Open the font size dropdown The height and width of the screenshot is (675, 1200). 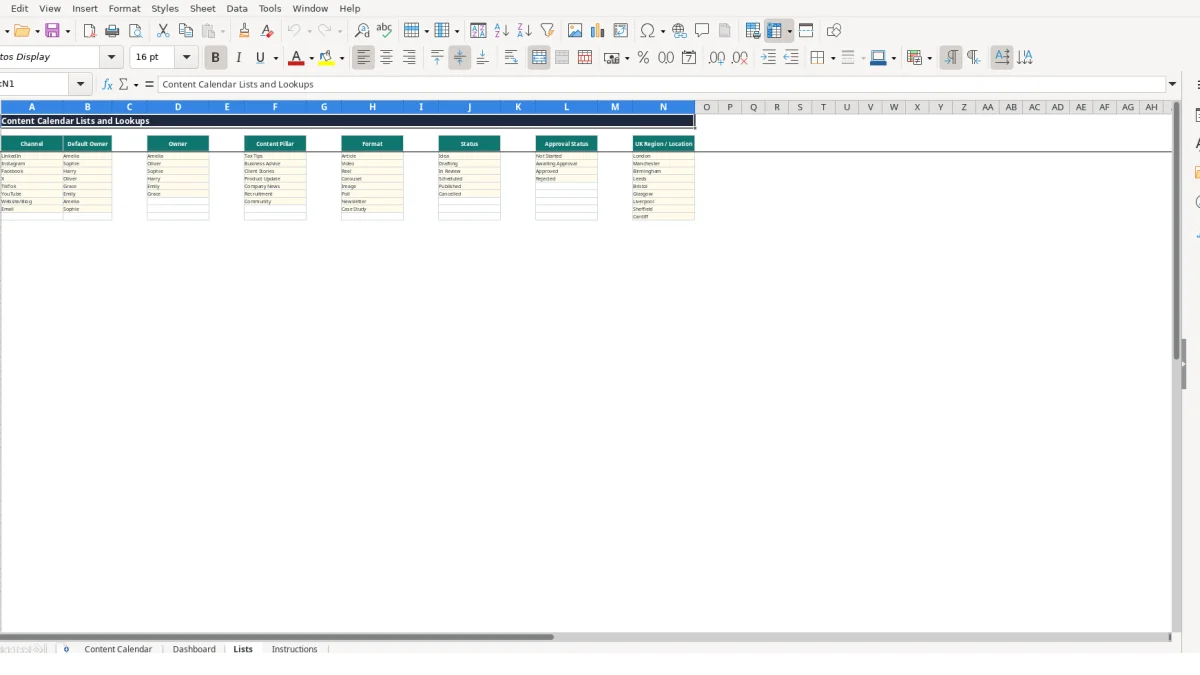(186, 58)
